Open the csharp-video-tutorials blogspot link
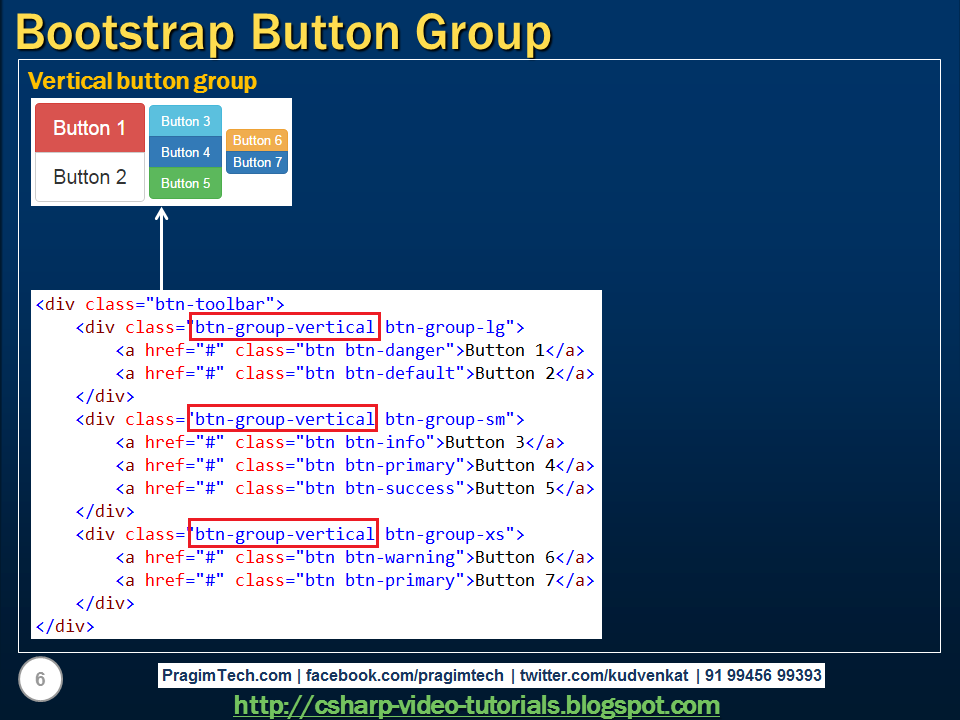This screenshot has width=960, height=720. coord(480,706)
